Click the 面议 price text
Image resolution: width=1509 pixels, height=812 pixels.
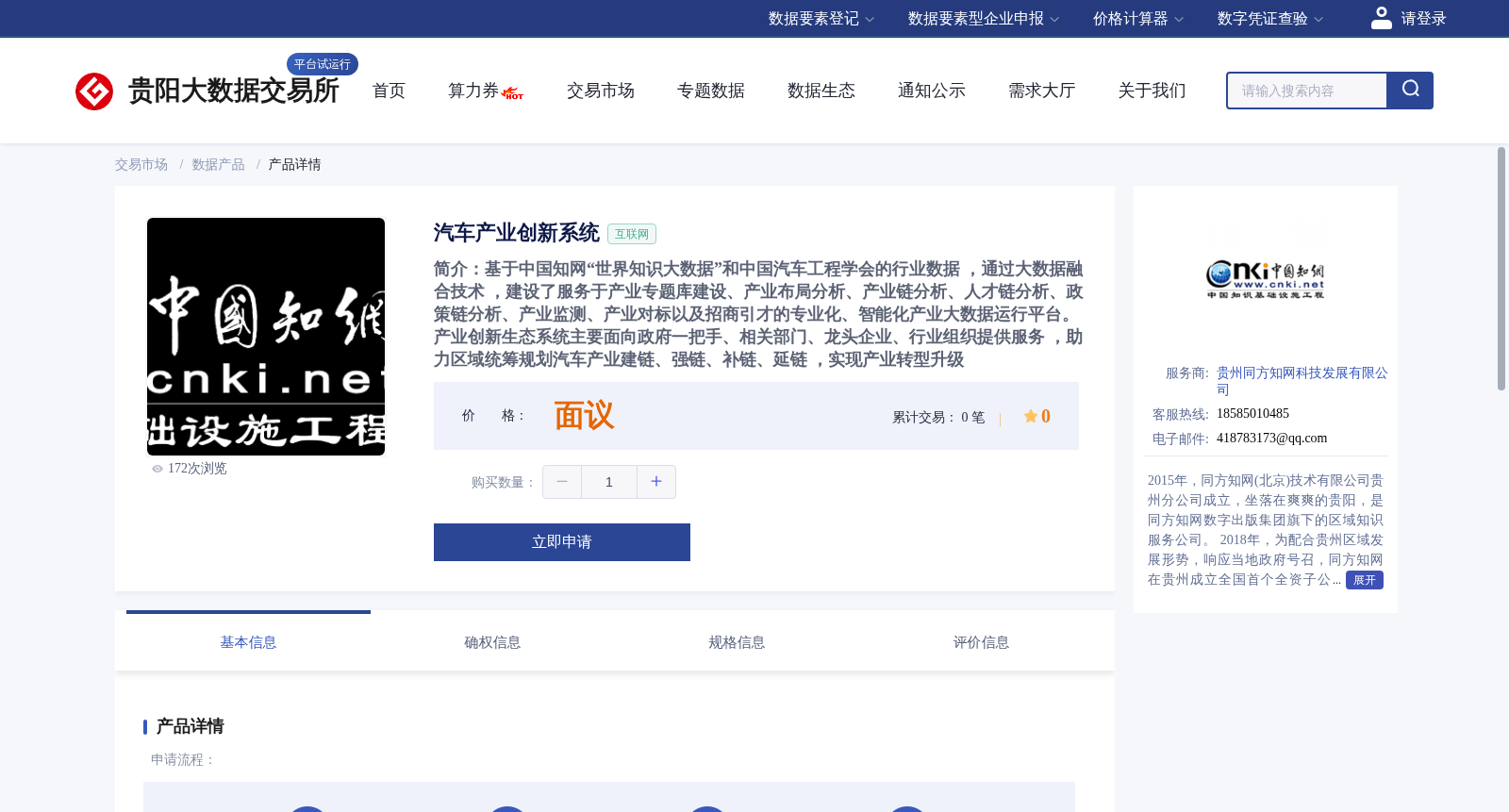tap(584, 416)
